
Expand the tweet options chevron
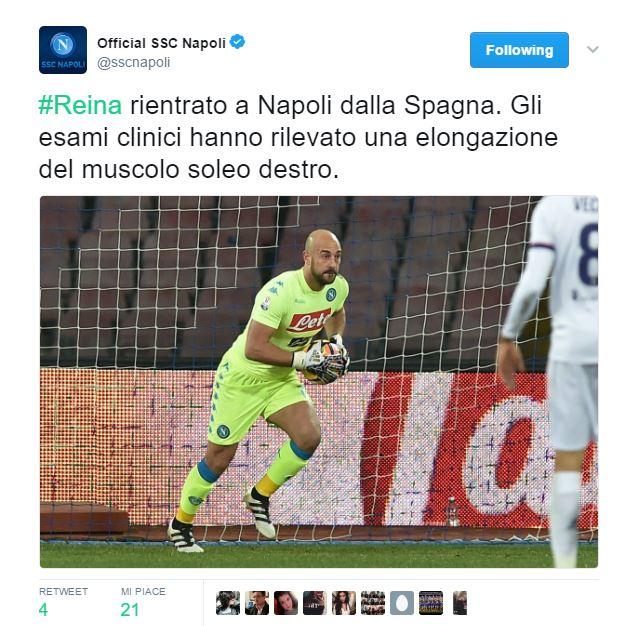click(x=593, y=50)
